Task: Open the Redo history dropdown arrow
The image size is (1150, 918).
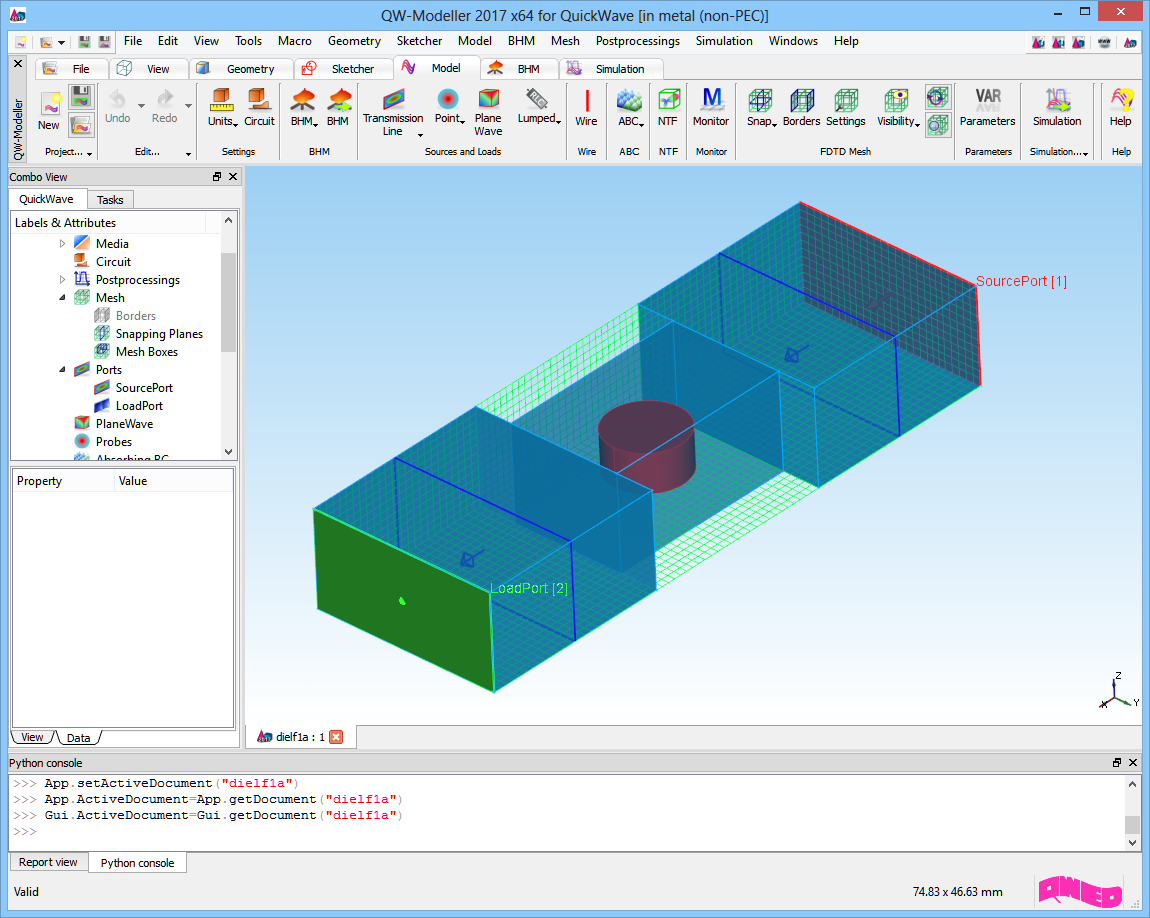Action: pyautogui.click(x=188, y=105)
